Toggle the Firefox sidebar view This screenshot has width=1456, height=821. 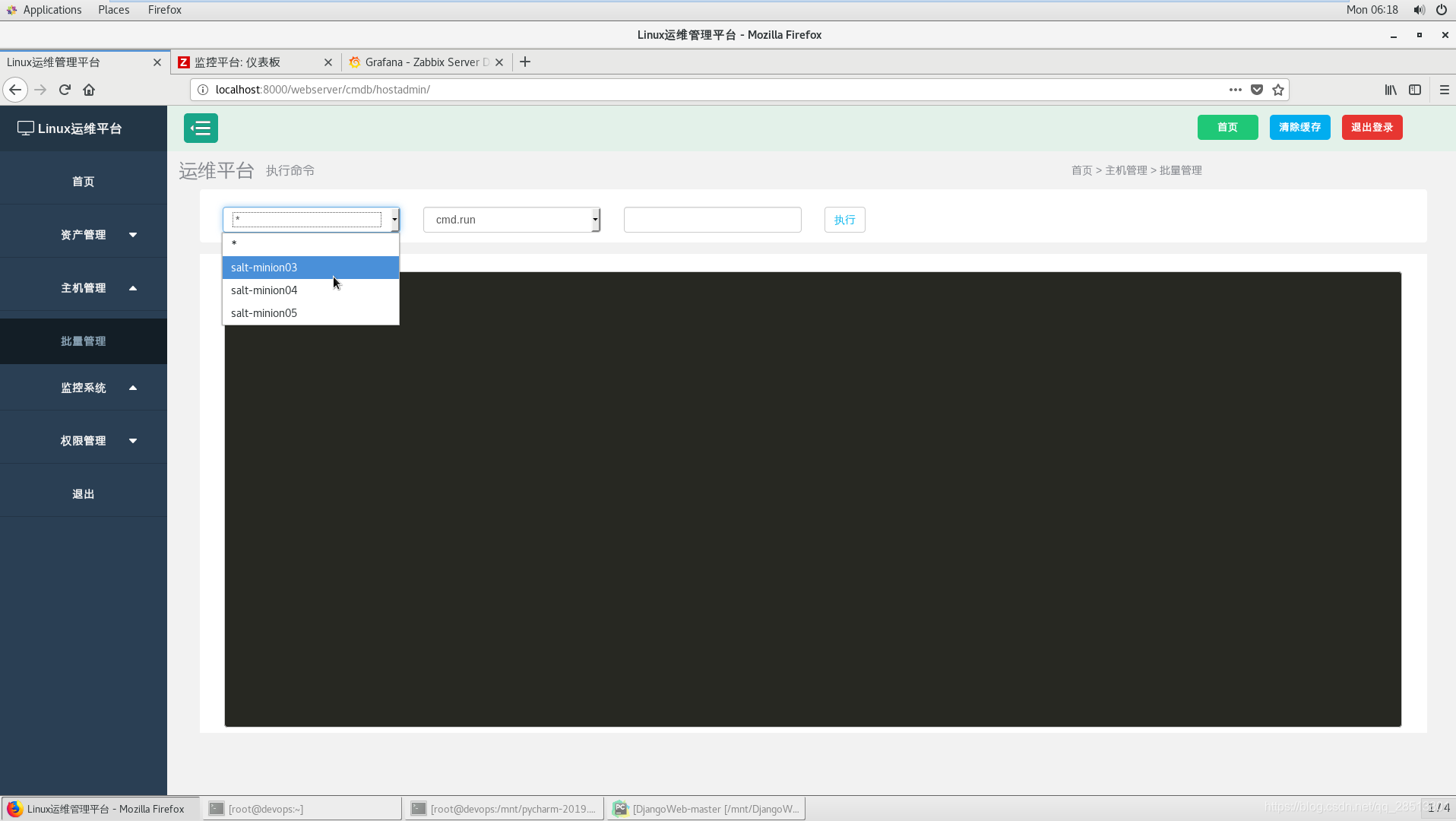1414,90
